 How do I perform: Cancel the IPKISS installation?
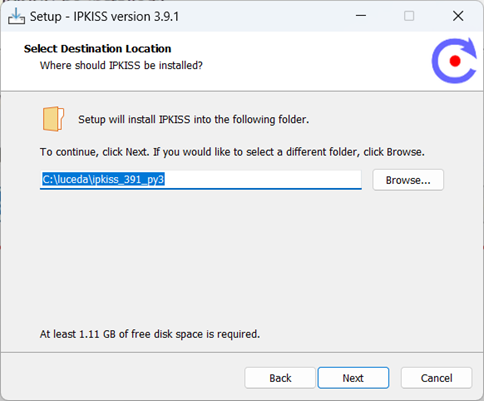(436, 378)
